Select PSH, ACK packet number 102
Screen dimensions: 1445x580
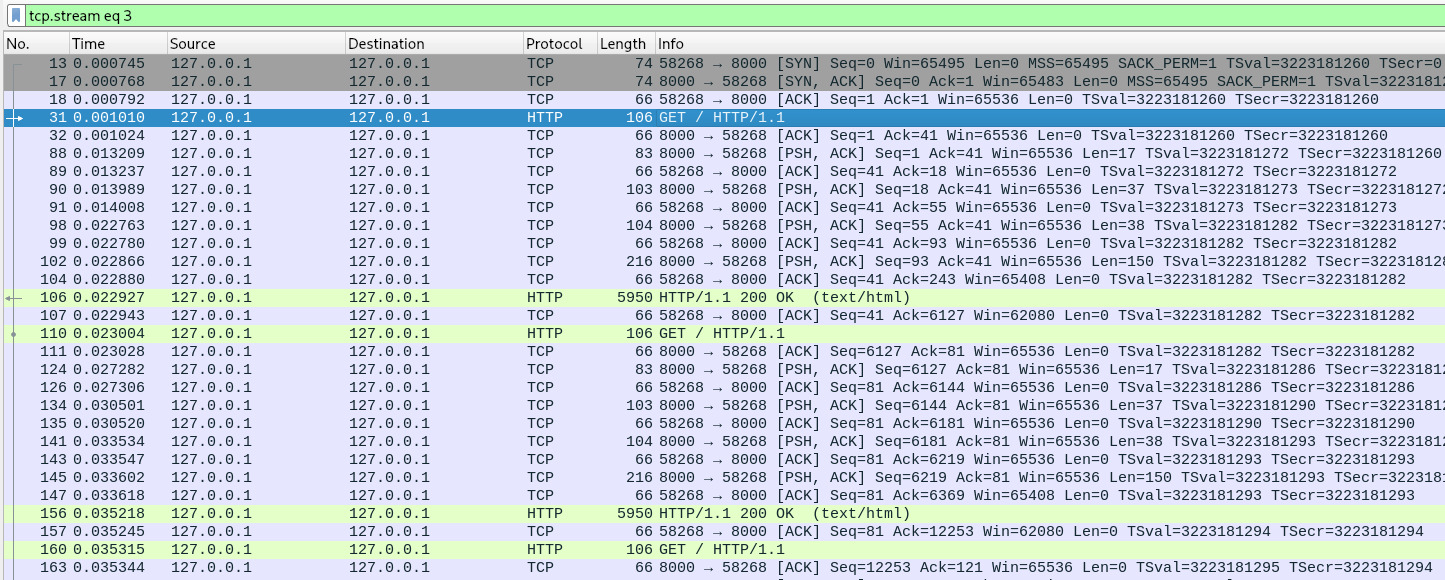(400, 261)
